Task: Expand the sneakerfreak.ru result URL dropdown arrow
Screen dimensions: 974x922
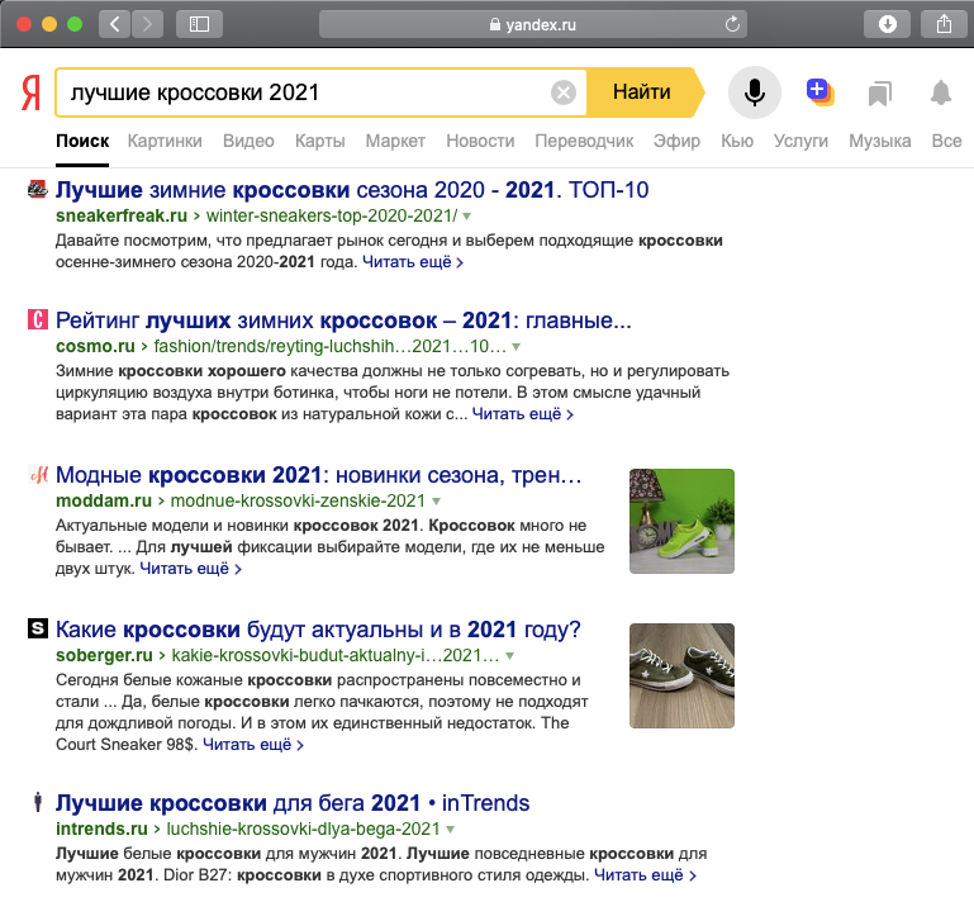Action: (x=467, y=216)
